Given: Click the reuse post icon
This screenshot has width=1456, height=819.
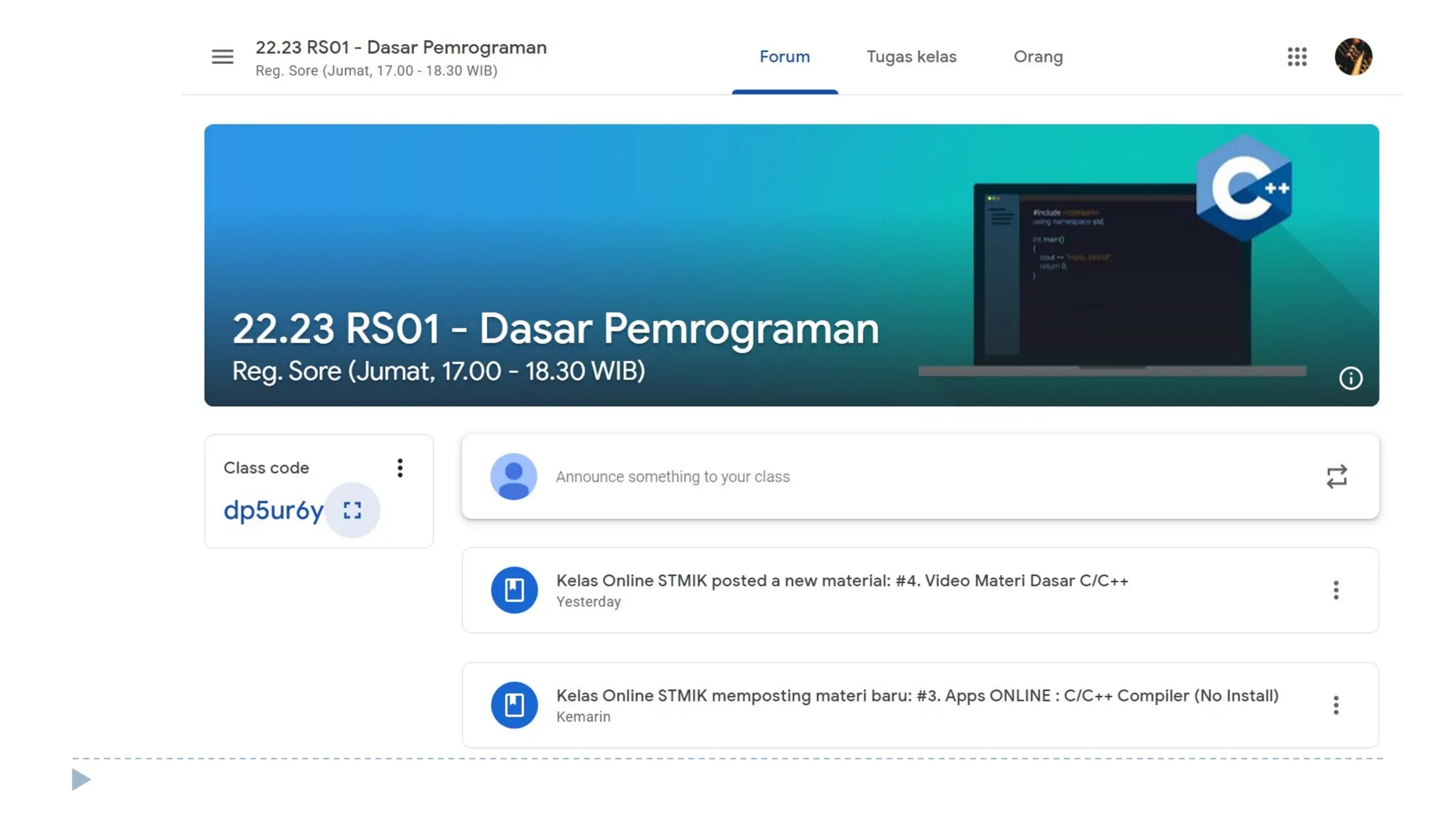Looking at the screenshot, I should (1337, 476).
